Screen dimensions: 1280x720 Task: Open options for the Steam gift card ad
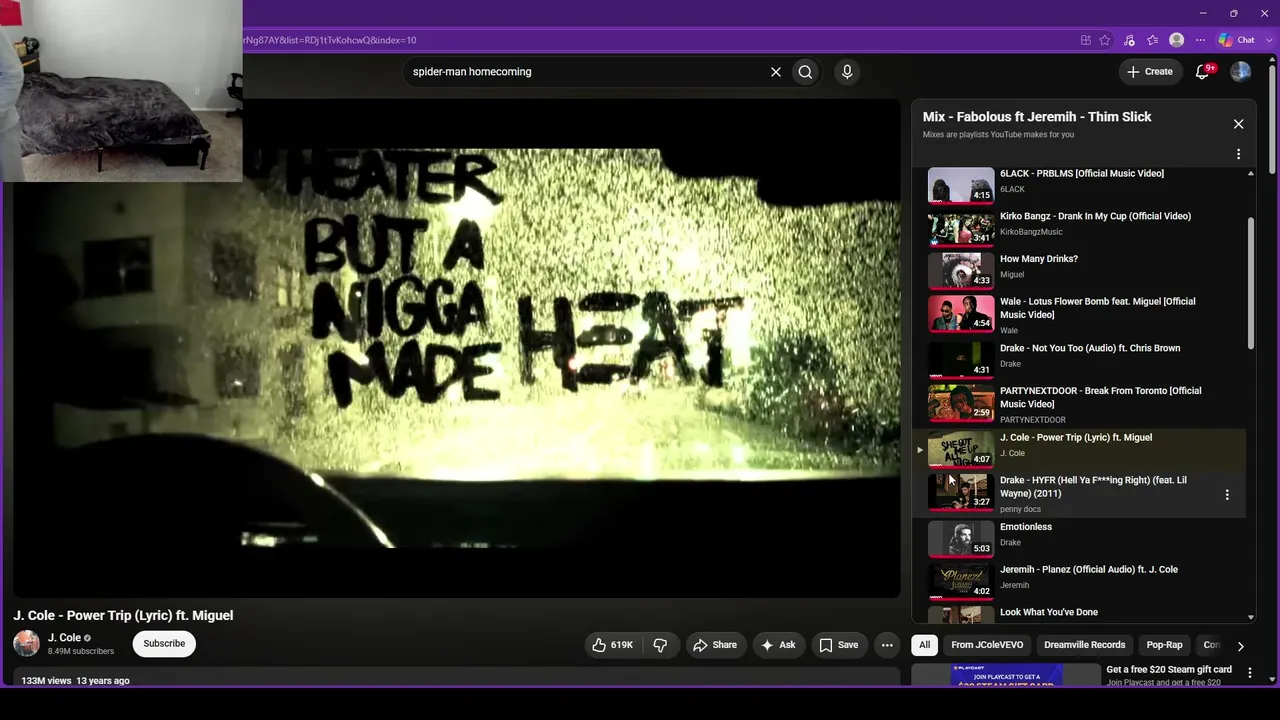[1249, 673]
